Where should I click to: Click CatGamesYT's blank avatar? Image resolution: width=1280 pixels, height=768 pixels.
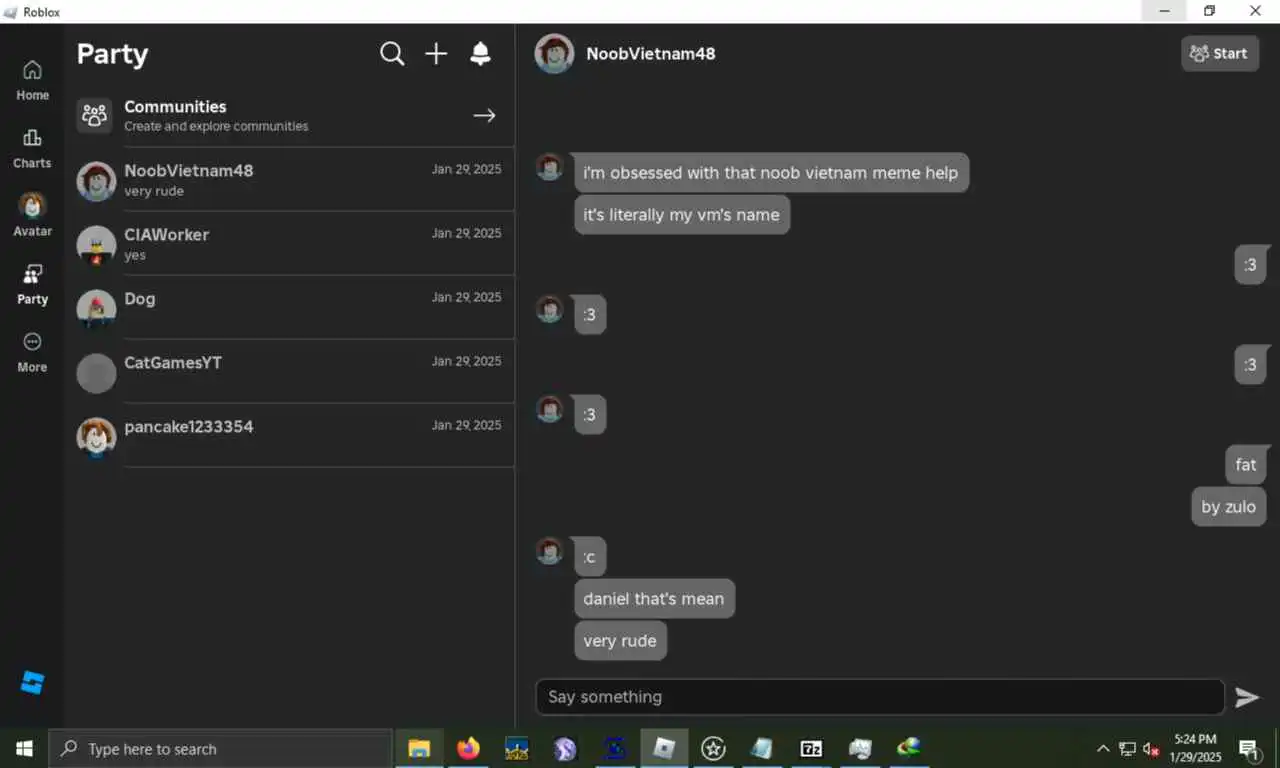[x=97, y=373]
